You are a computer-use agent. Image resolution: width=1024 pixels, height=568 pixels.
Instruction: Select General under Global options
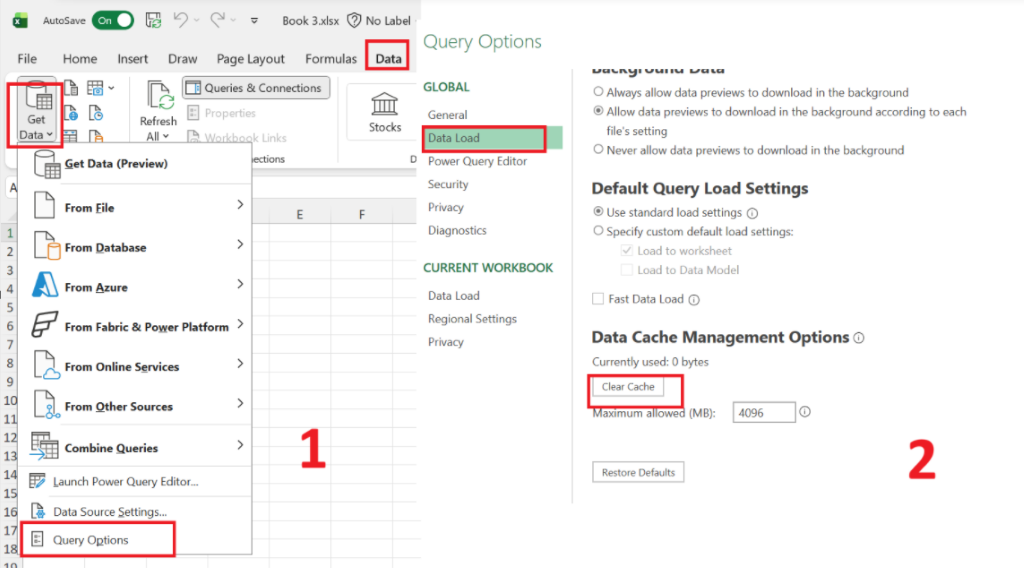(x=447, y=115)
